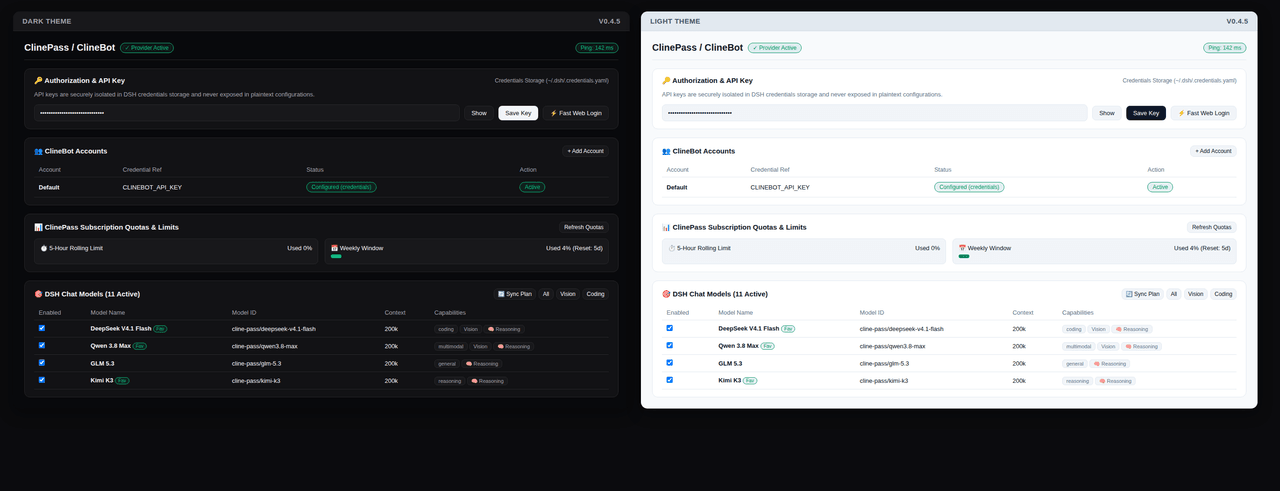This screenshot has height=491, width=1280.
Task: Focus the masked API key field in dark theme panel
Action: tap(246, 113)
